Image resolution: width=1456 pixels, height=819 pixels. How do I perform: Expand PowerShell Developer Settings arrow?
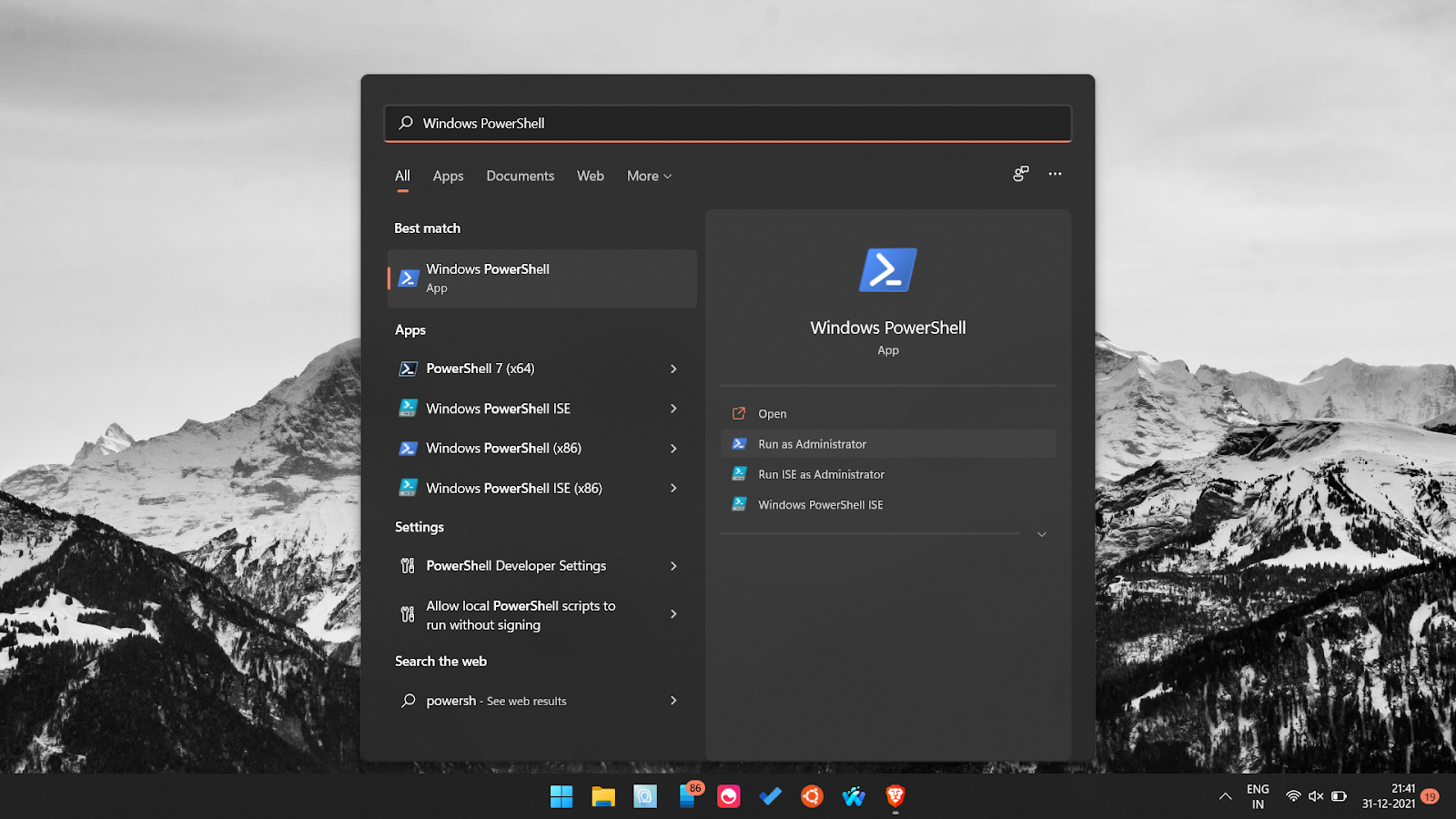(673, 566)
